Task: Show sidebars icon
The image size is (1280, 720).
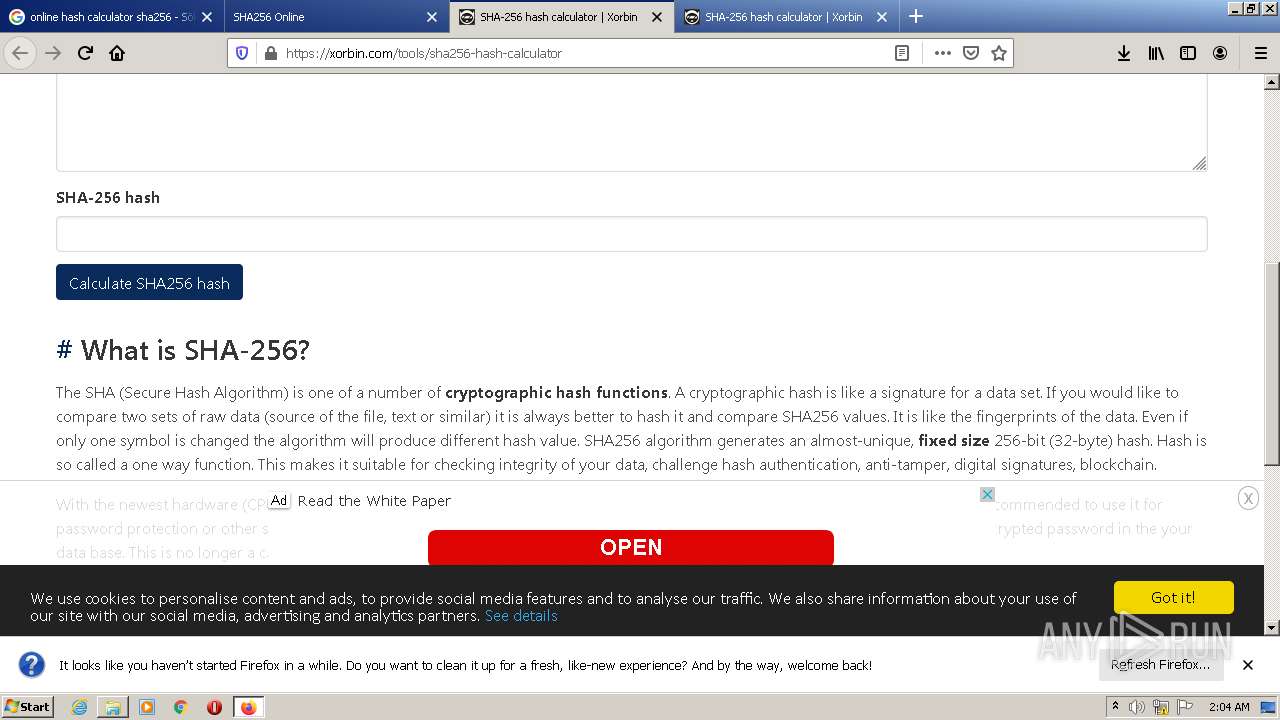Action: (1188, 53)
